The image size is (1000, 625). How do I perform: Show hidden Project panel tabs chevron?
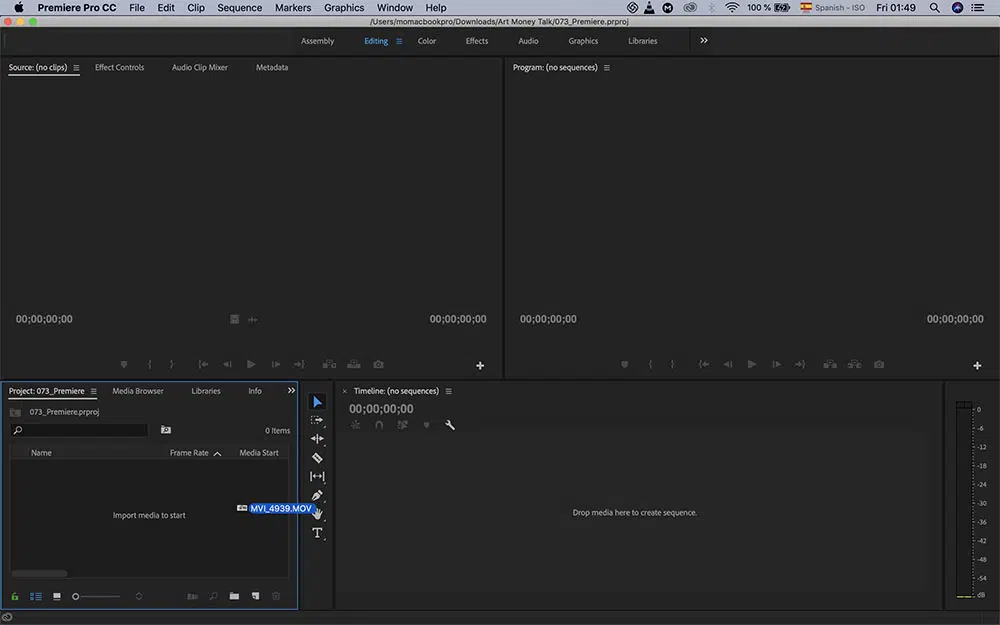[291, 390]
